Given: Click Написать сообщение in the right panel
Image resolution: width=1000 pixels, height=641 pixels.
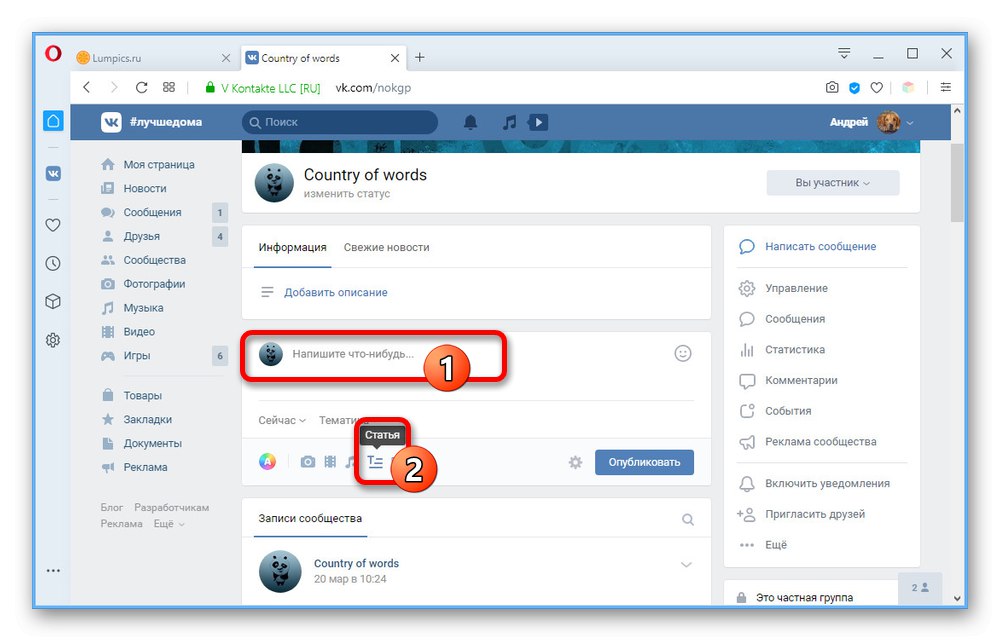Looking at the screenshot, I should [820, 247].
